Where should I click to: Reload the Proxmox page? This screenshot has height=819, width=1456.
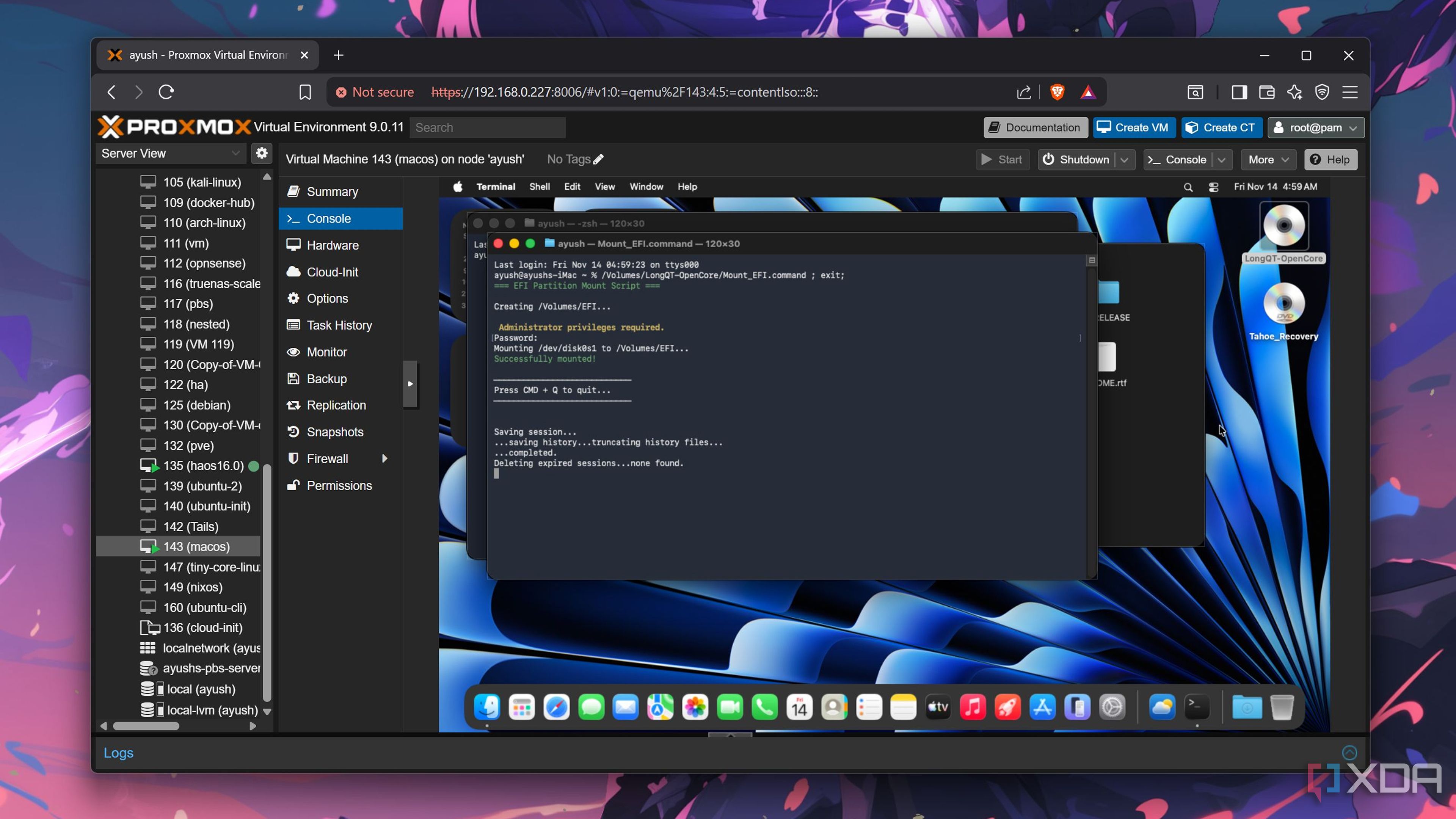click(166, 92)
